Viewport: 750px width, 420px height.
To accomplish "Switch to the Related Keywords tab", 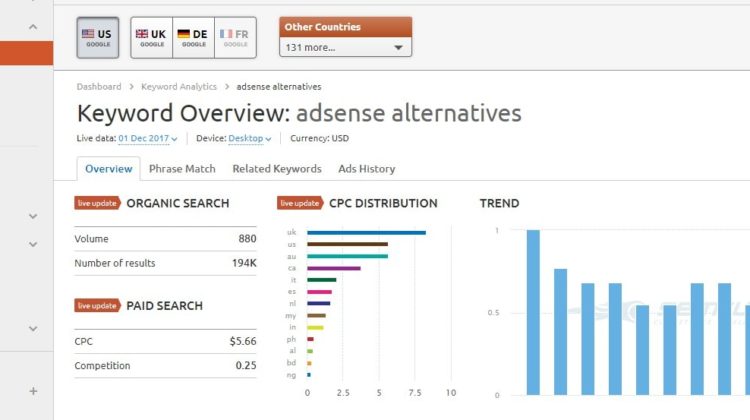I will coord(277,169).
